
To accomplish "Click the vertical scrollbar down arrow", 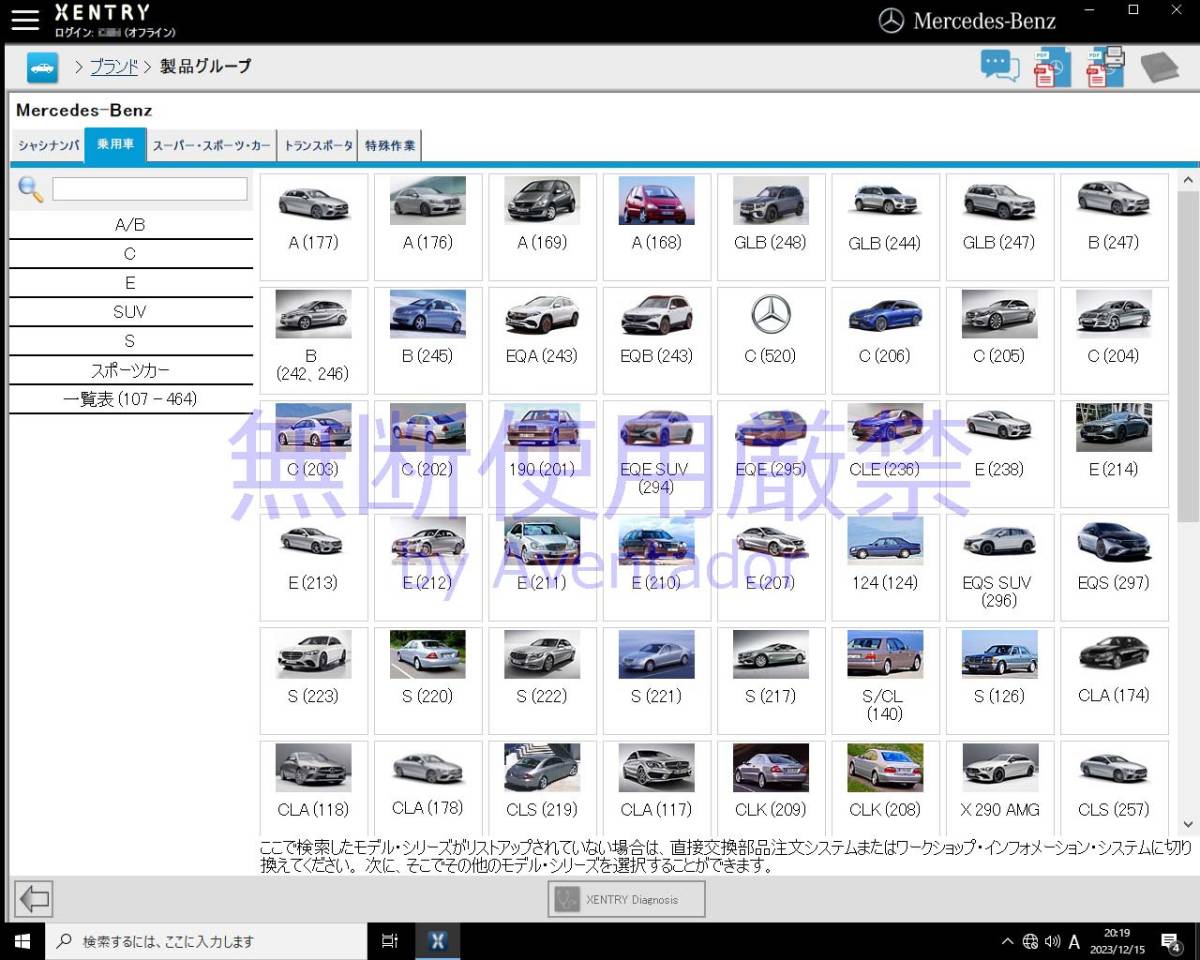I will click(1187, 825).
